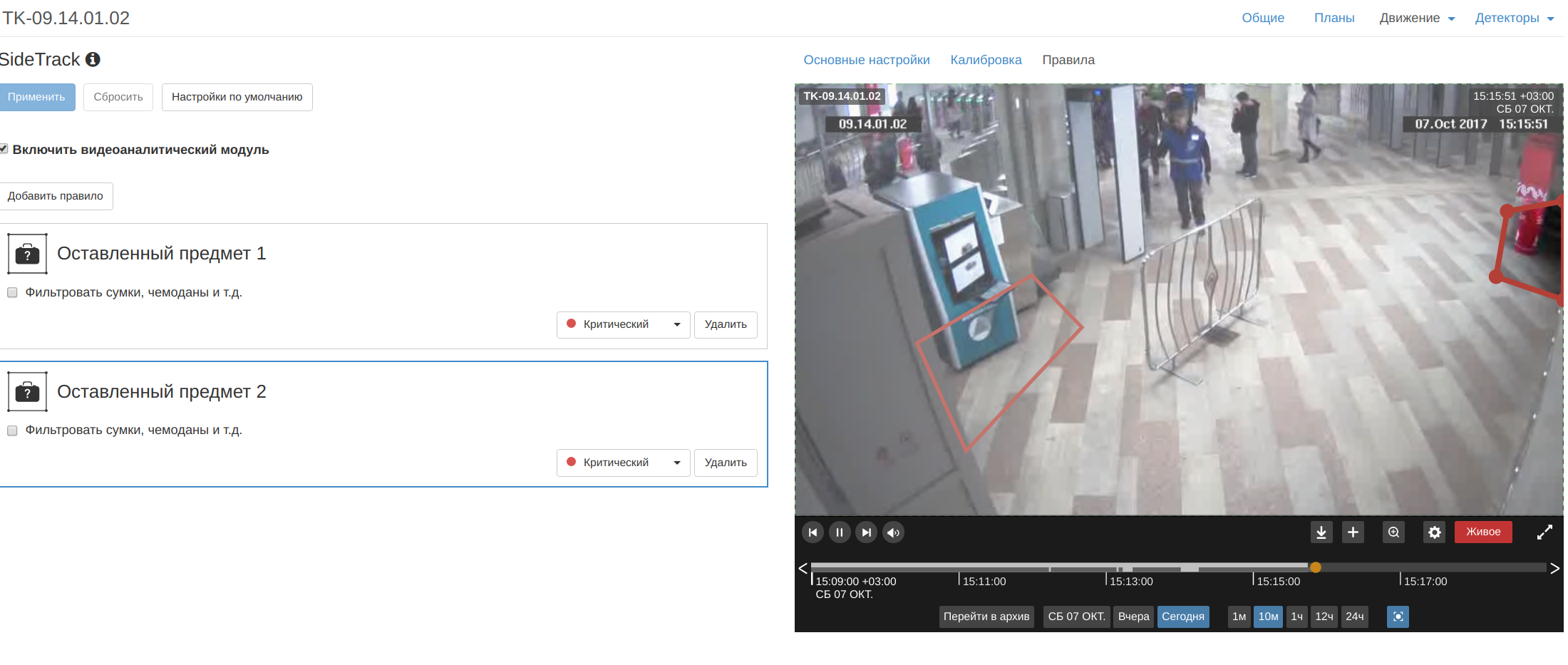The height and width of the screenshot is (665, 1568).
Task: Click the red zone corner handle in the video
Action: coord(1507,211)
